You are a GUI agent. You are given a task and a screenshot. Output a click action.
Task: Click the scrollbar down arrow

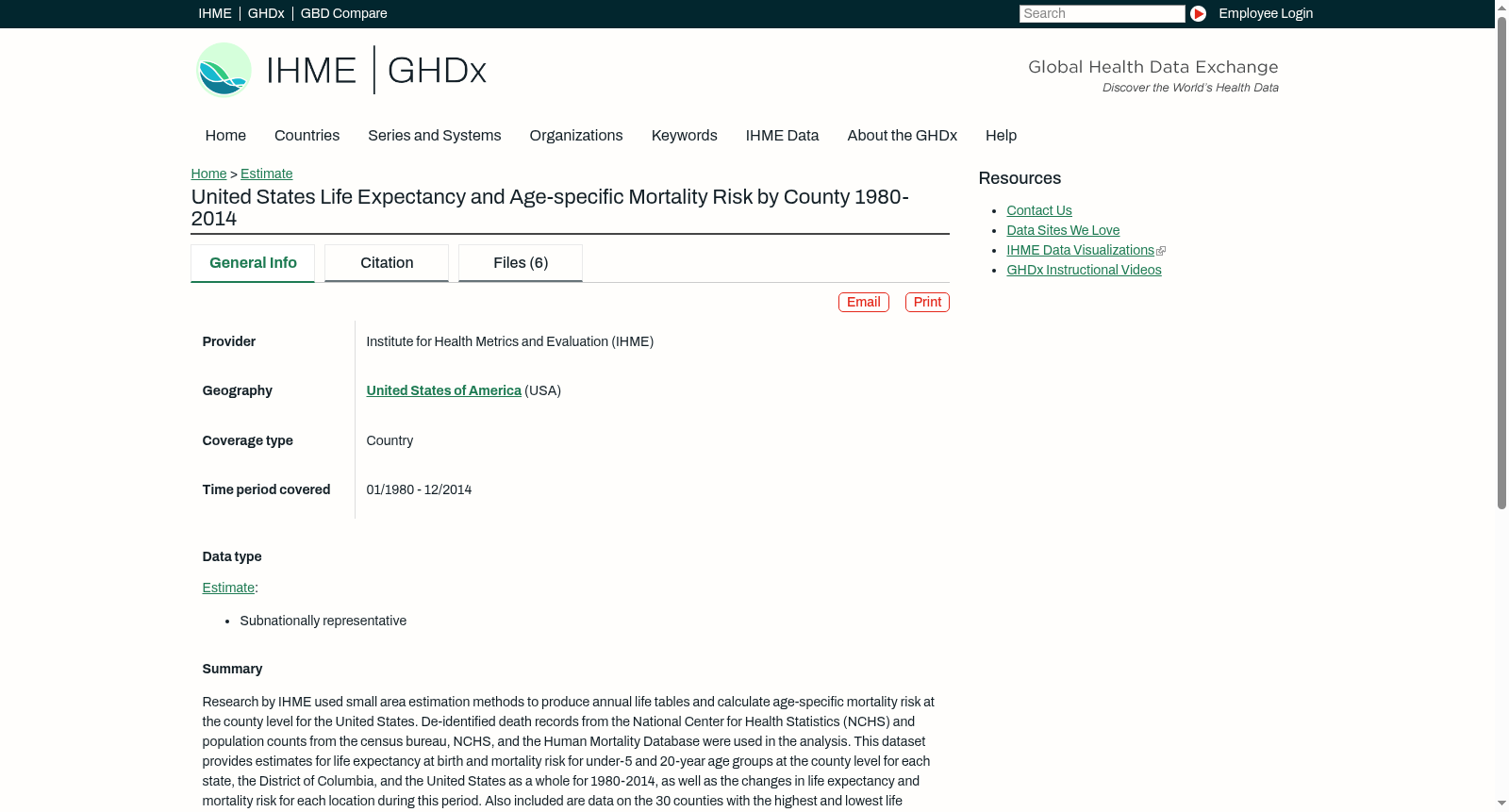coord(1501,804)
